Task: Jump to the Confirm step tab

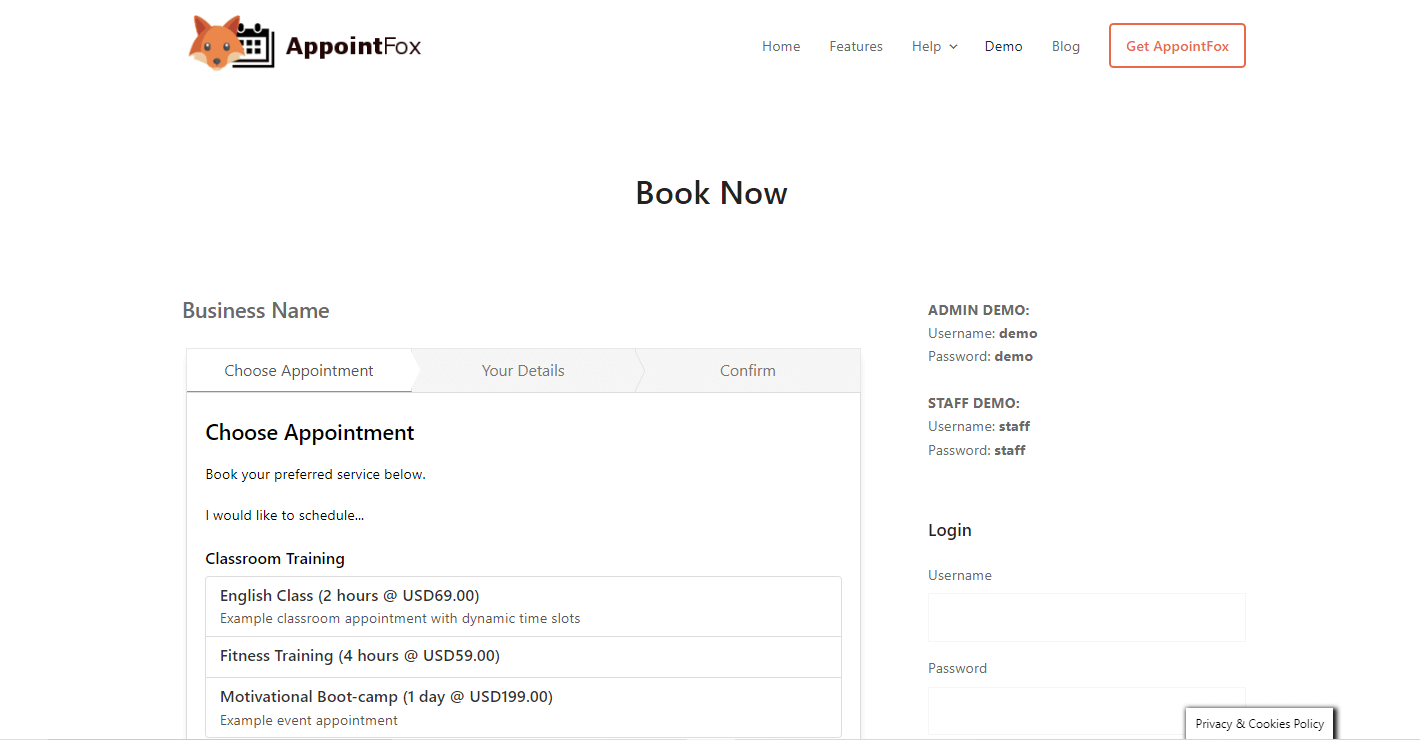Action: (x=748, y=371)
